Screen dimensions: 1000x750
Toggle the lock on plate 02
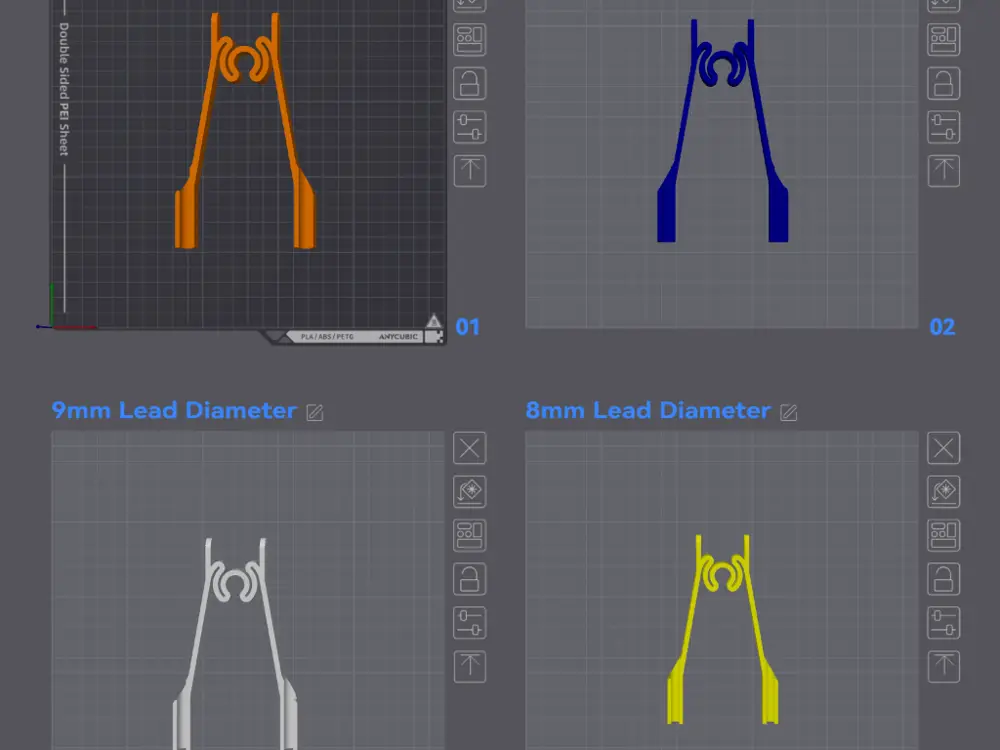[943, 84]
